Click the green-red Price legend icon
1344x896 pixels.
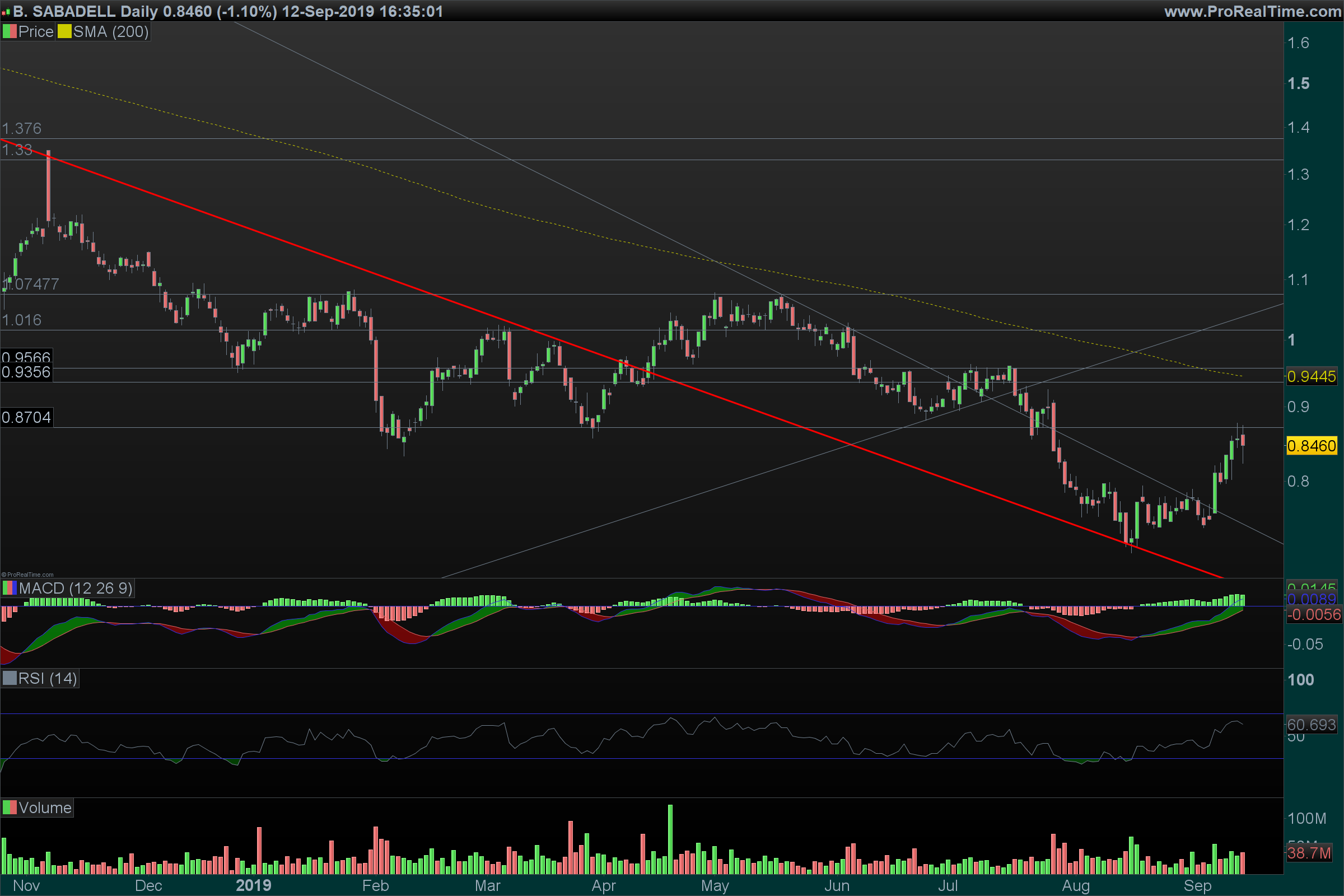tap(10, 32)
